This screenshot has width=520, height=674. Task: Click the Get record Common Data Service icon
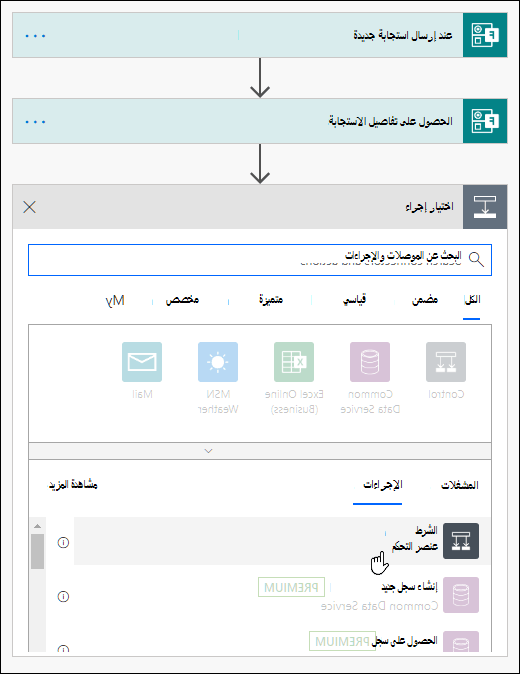[x=461, y=642]
